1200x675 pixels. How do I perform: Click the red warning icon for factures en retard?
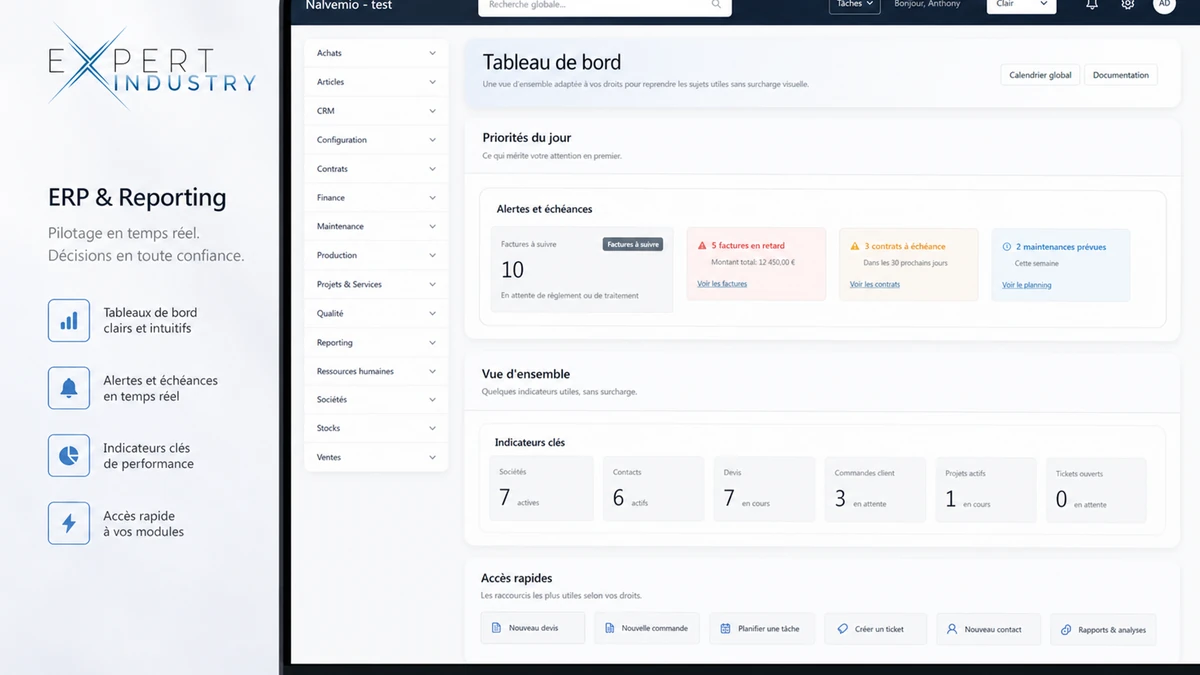pyautogui.click(x=702, y=246)
